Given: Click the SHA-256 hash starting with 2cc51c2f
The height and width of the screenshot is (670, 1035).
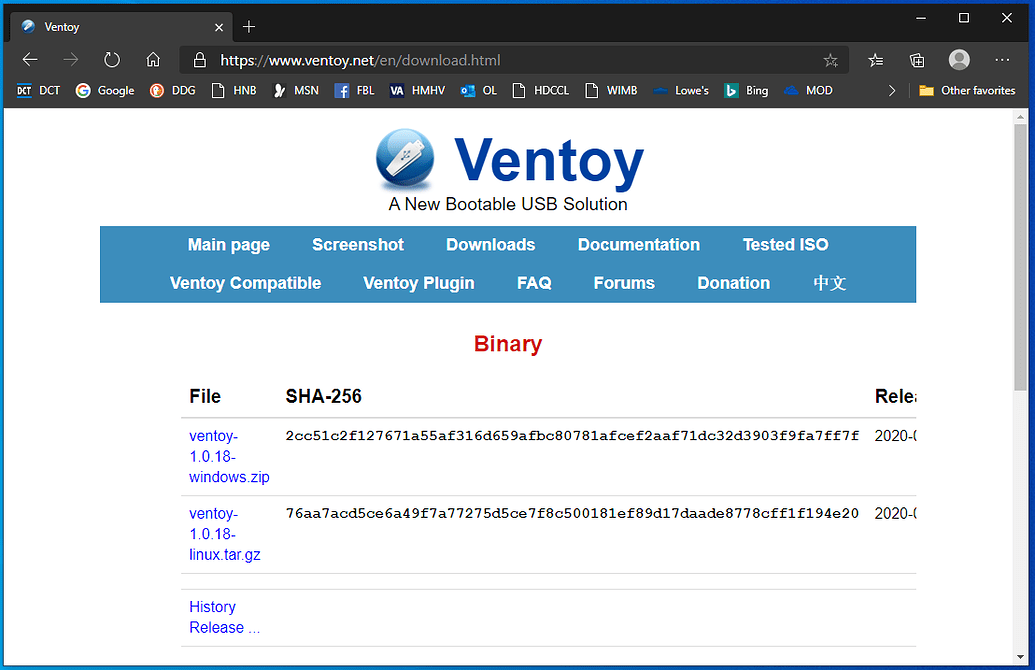Looking at the screenshot, I should 572,436.
